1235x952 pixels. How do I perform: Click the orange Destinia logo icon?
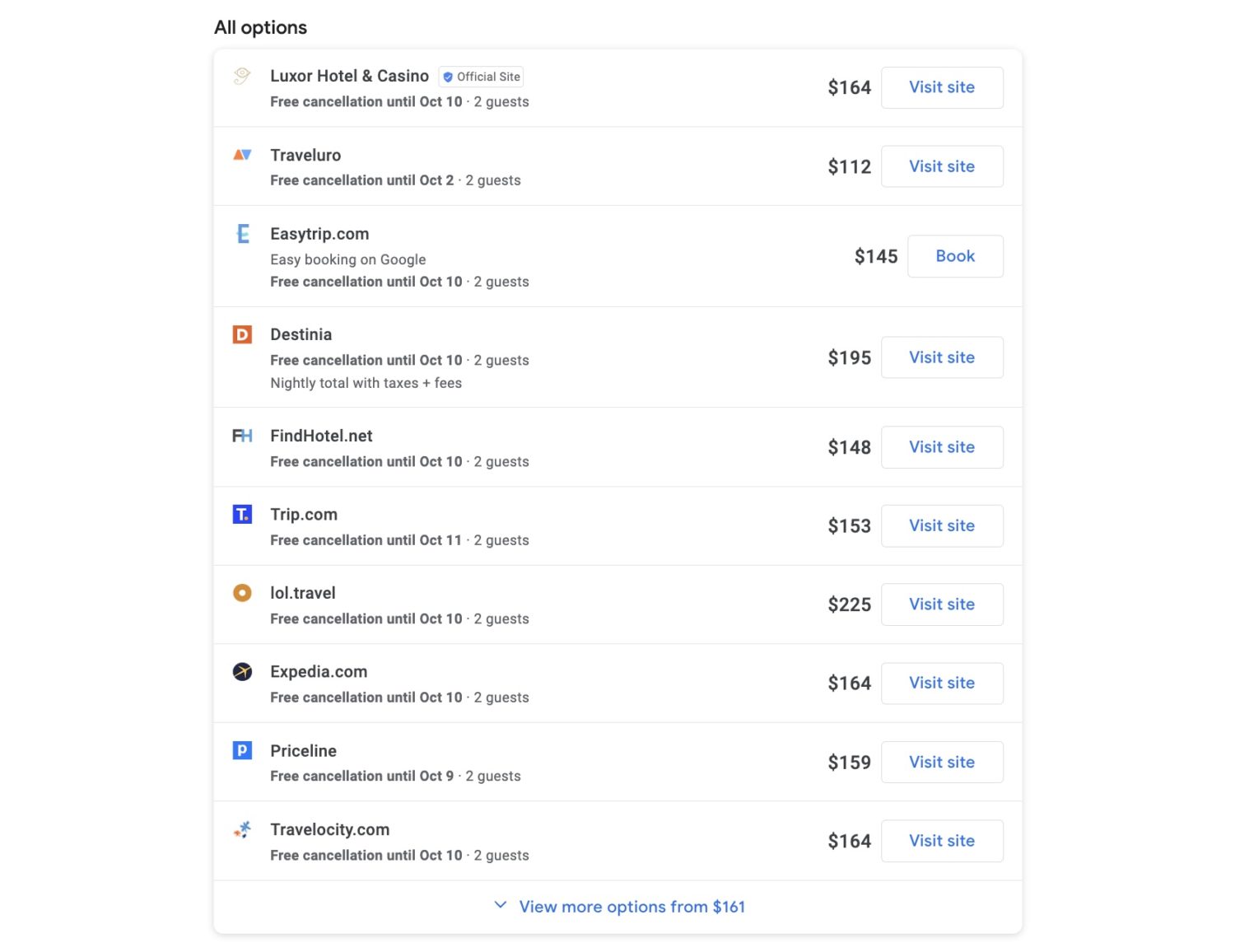[x=241, y=334]
